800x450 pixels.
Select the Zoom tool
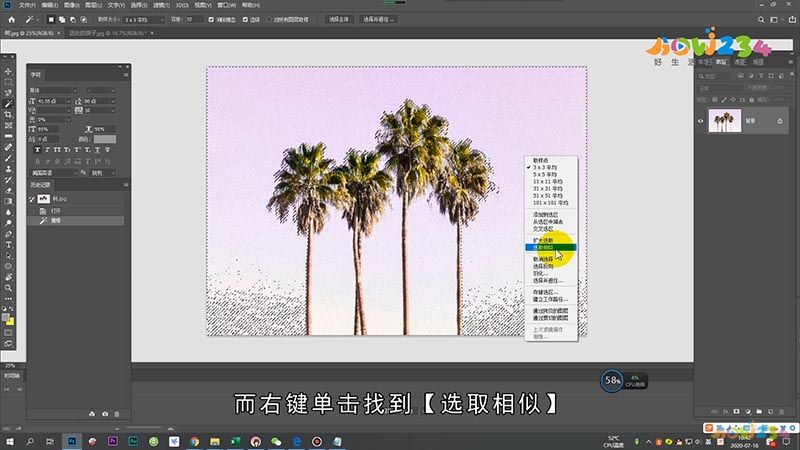[x=8, y=288]
